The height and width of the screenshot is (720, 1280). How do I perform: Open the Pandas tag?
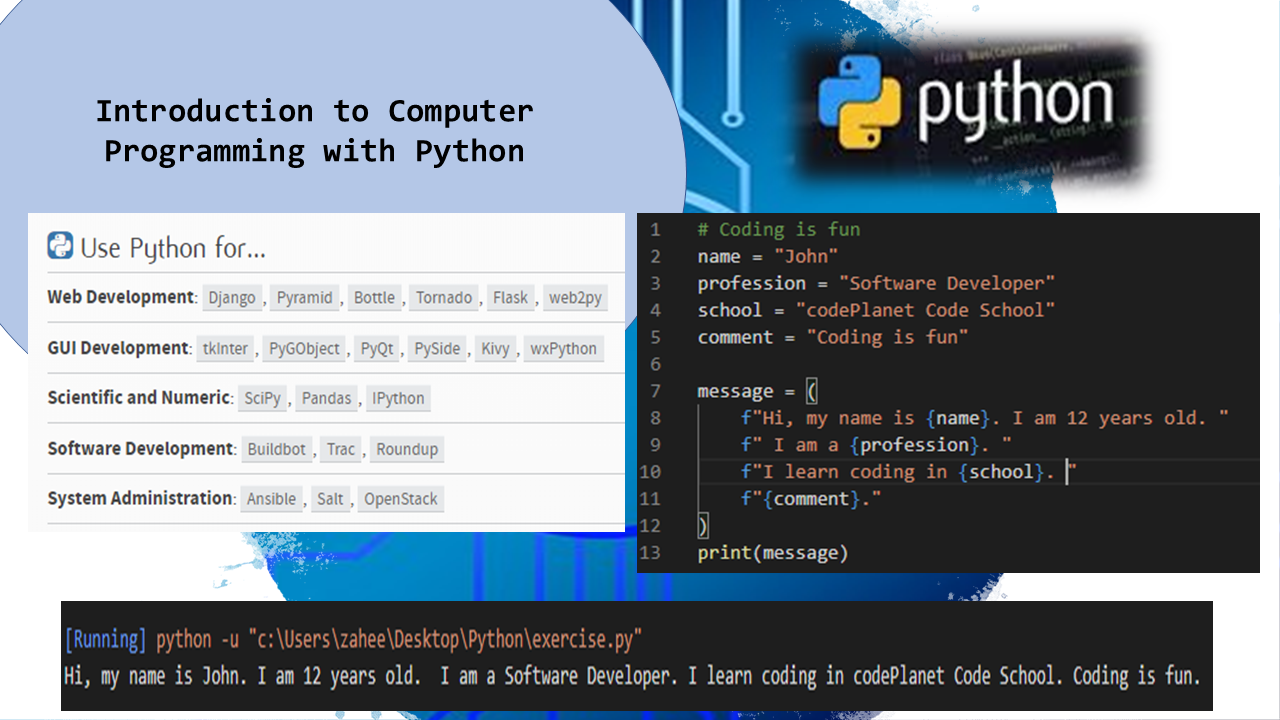(327, 398)
